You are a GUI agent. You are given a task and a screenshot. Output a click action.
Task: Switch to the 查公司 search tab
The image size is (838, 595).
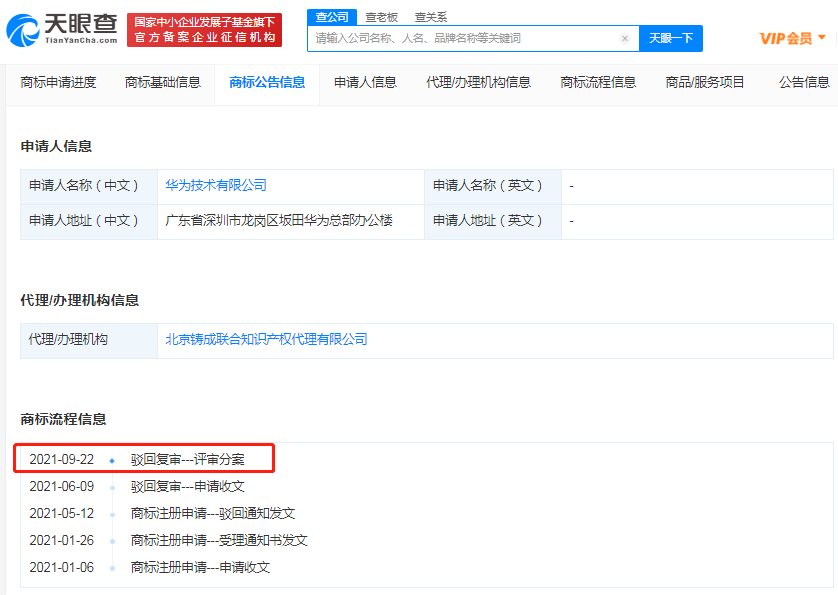point(332,17)
